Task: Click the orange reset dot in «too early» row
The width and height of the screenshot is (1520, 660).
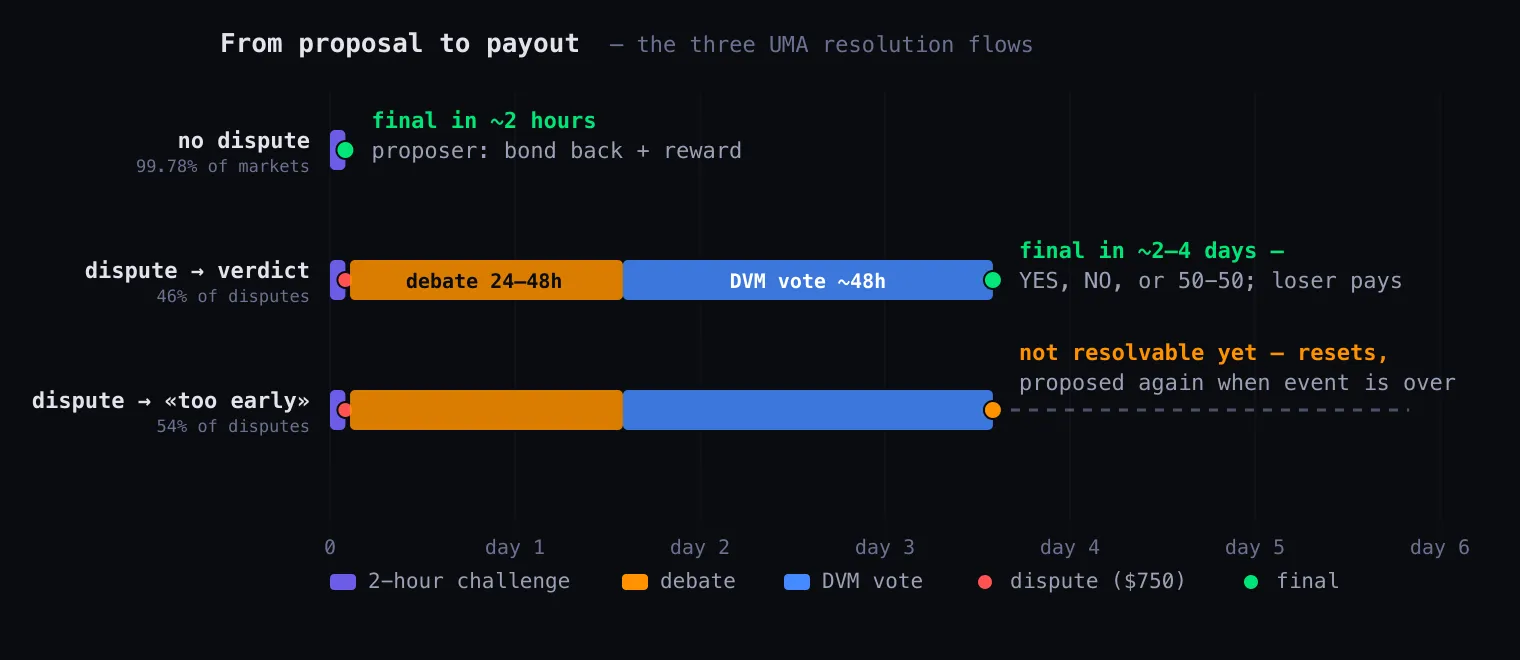Action: tap(993, 410)
